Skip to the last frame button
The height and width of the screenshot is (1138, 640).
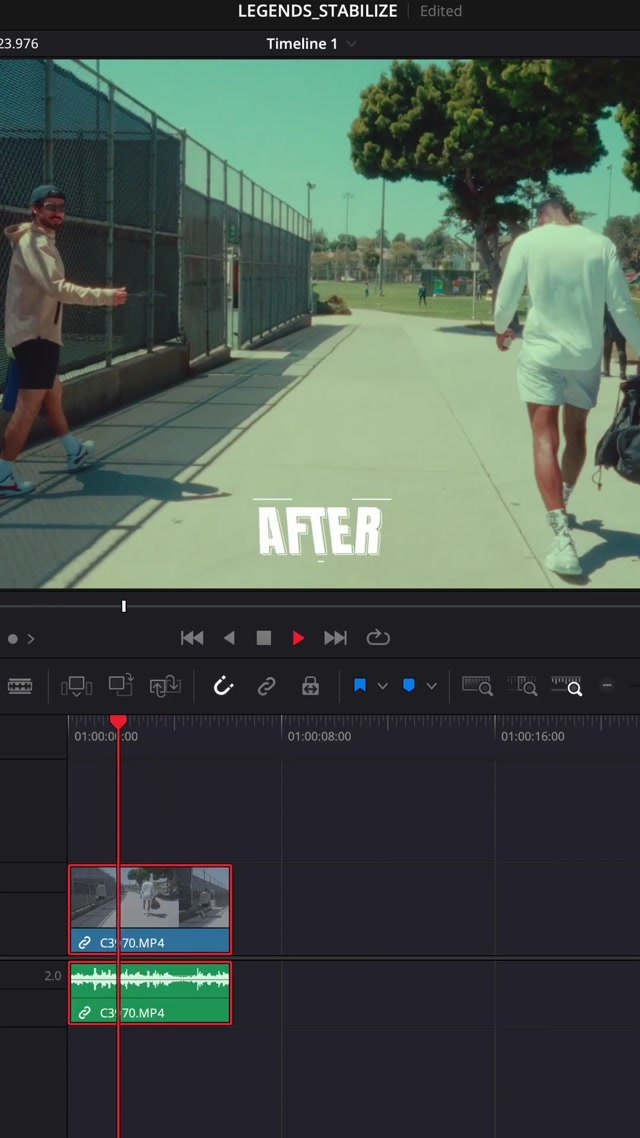tap(336, 638)
